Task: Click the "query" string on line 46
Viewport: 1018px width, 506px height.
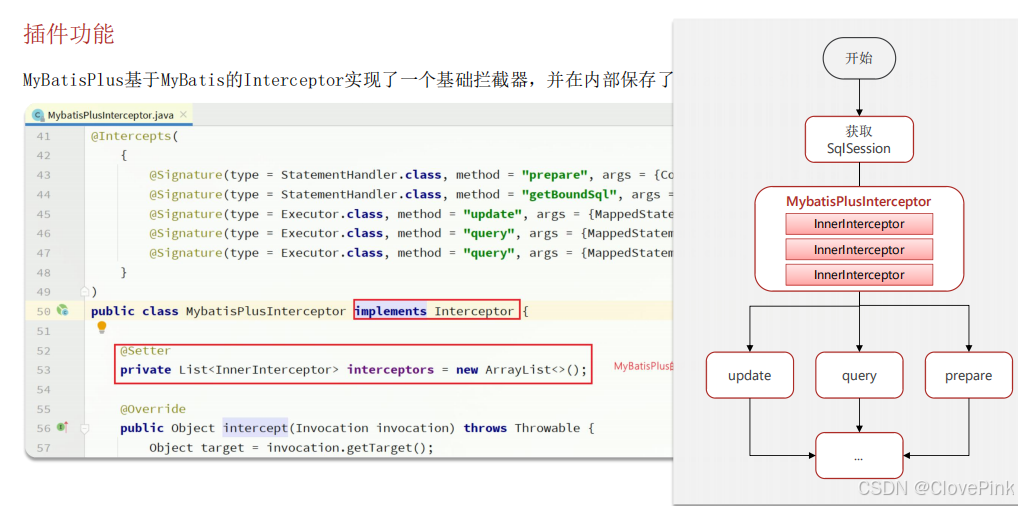Action: 490,233
